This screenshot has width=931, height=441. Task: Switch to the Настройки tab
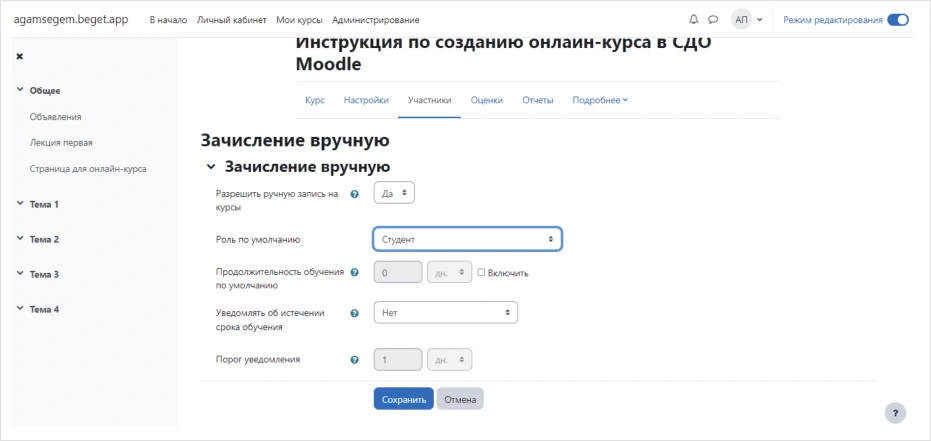(x=366, y=100)
